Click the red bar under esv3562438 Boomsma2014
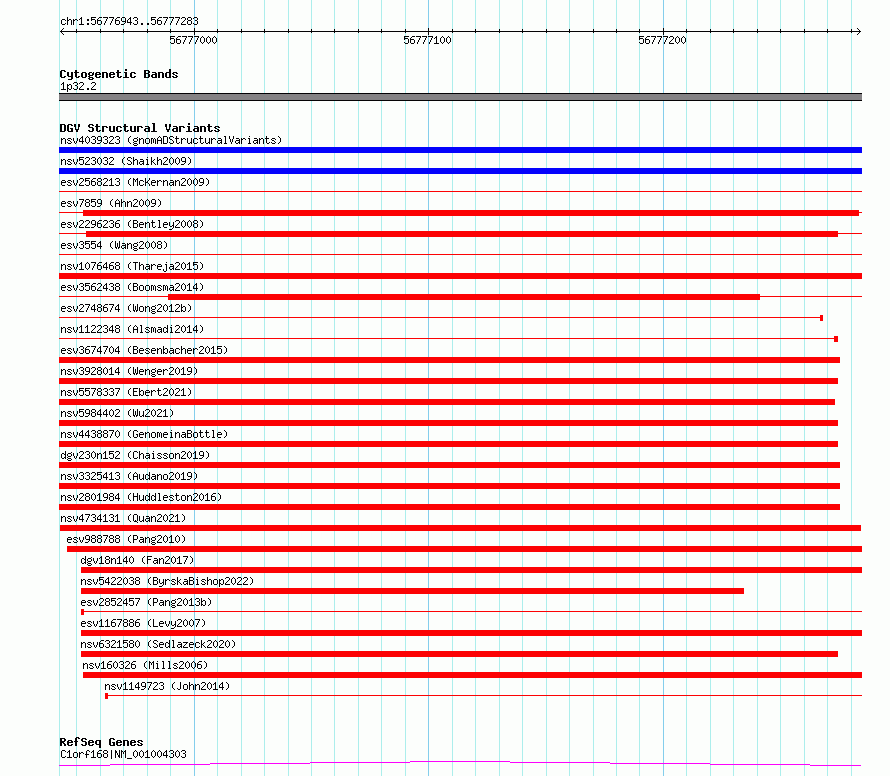This screenshot has height=776, width=890. tap(464, 297)
